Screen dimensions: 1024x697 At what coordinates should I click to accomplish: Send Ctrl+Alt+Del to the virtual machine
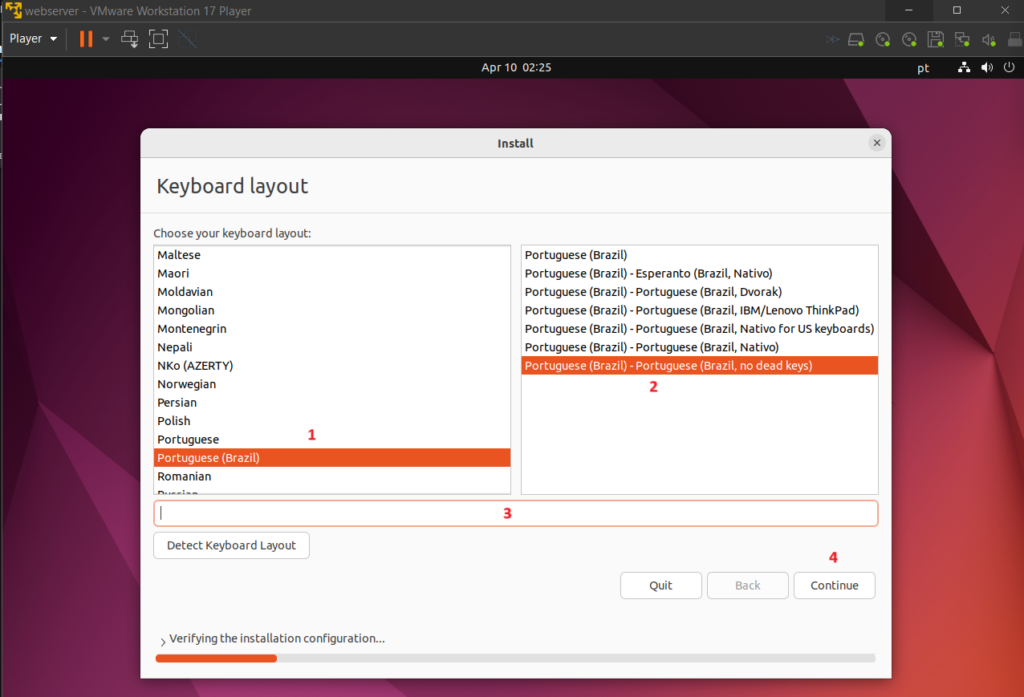pos(129,39)
